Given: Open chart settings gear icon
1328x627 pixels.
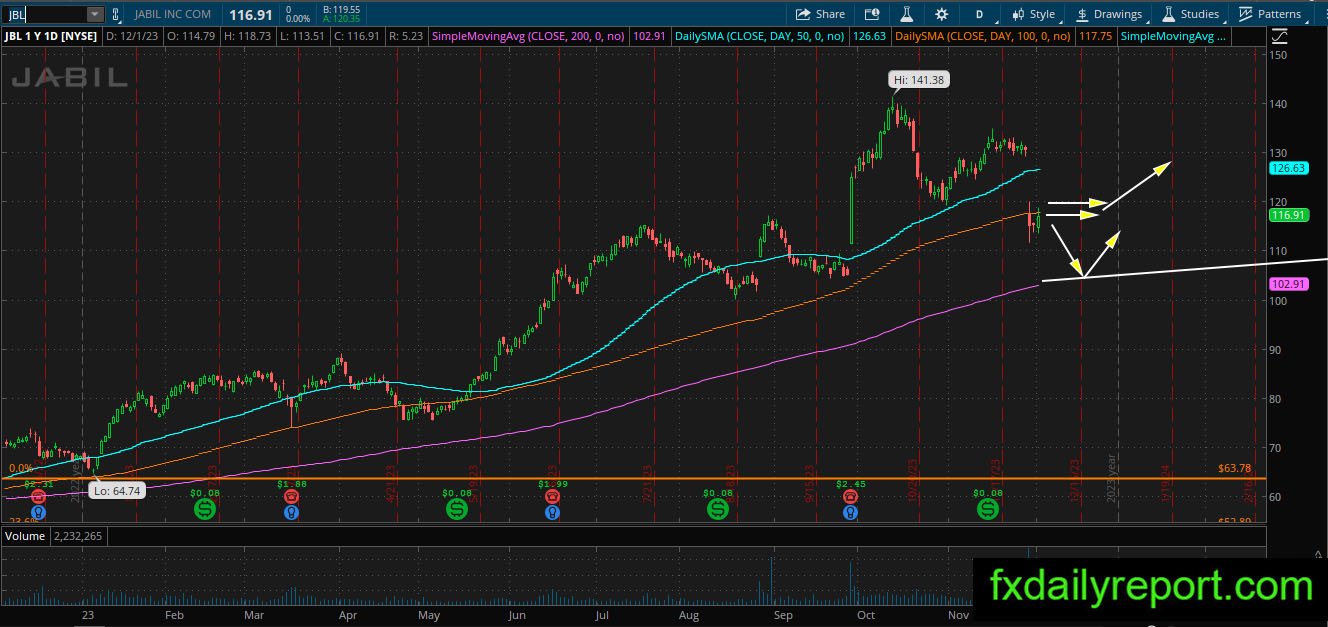Looking at the screenshot, I should 942,14.
